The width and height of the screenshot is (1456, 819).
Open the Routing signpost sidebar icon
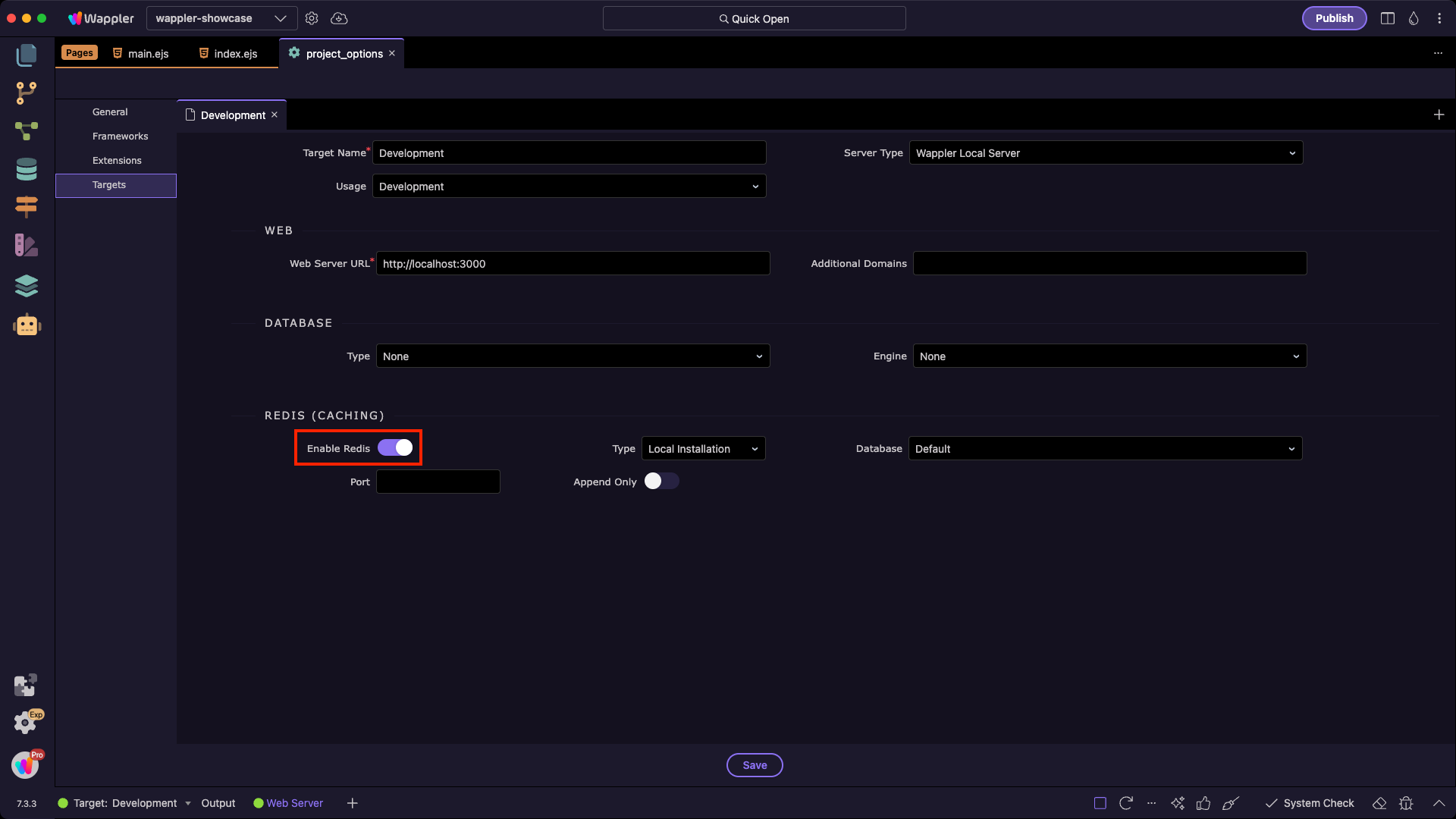[x=26, y=206]
